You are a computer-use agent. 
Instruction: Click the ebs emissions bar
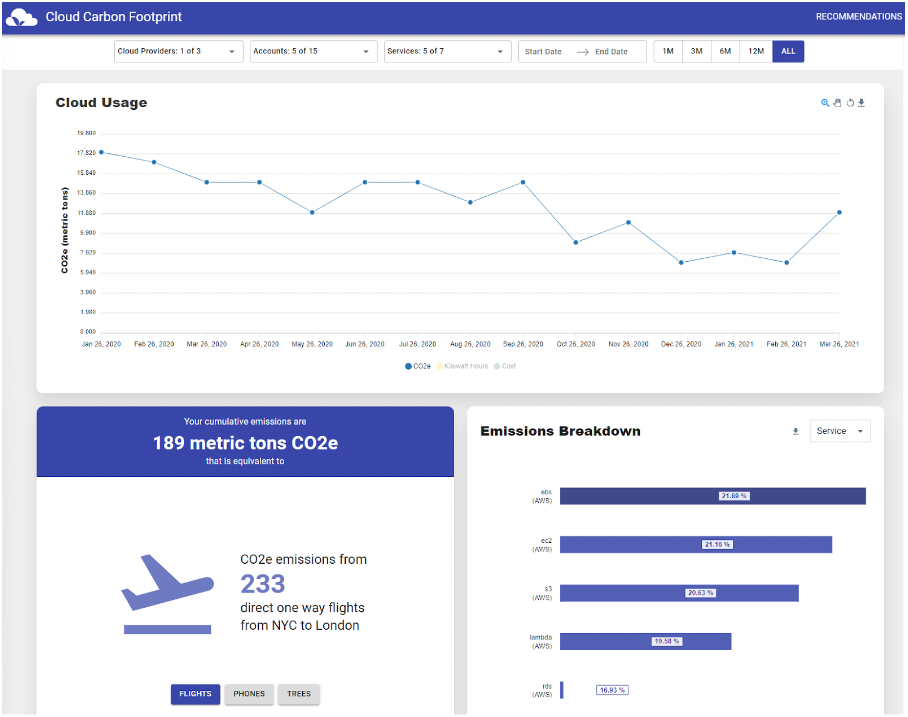click(712, 496)
